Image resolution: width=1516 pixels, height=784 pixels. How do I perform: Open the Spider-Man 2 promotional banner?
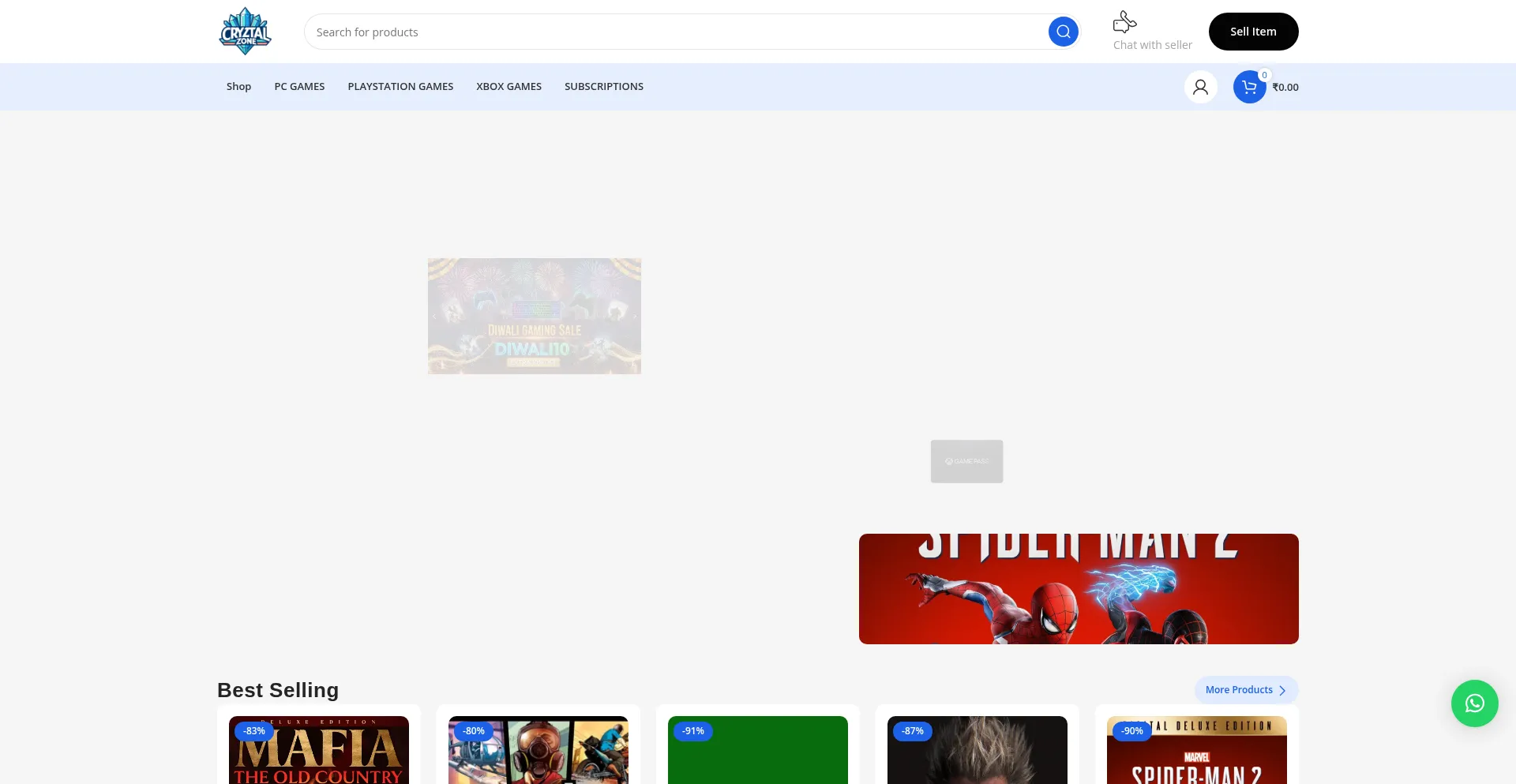tap(1078, 589)
